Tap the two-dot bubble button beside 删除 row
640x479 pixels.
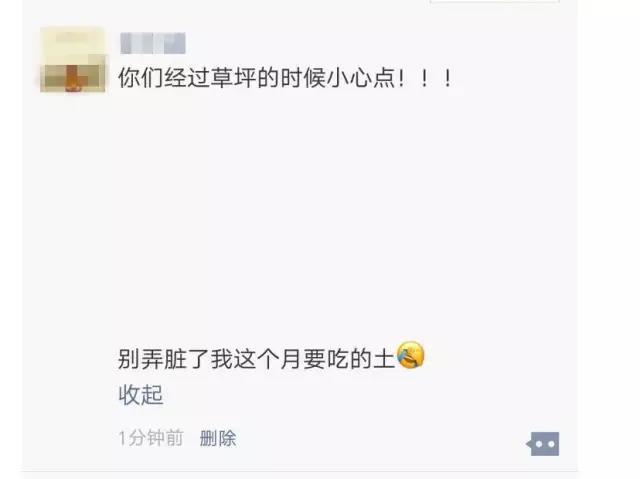pyautogui.click(x=543, y=444)
